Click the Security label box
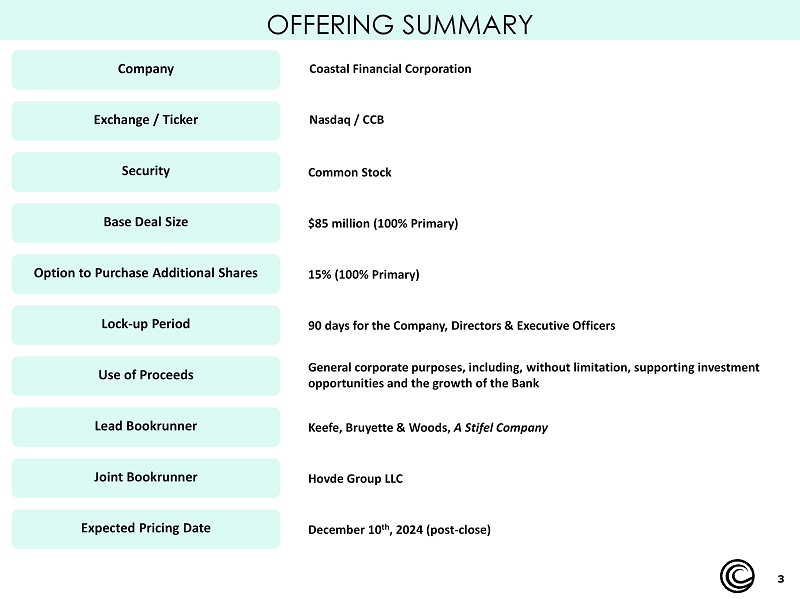Image resolution: width=800 pixels, height=599 pixels. [x=146, y=171]
